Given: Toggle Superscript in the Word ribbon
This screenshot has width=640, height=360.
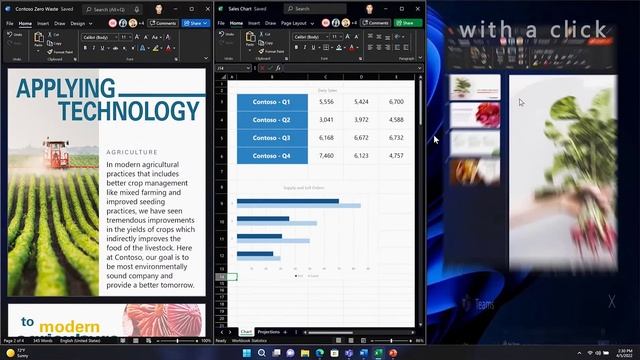Looking at the screenshot, I should point(133,48).
